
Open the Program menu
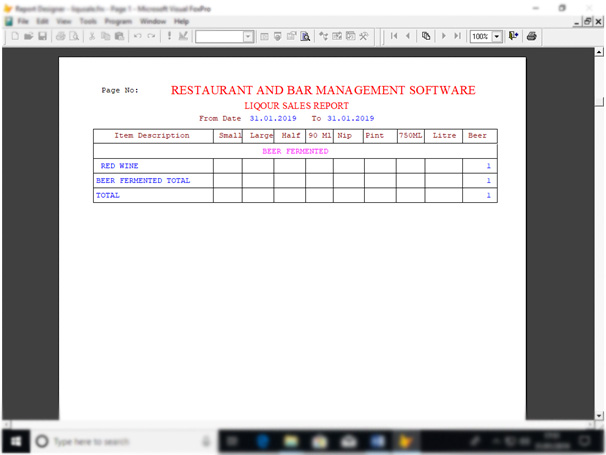[x=118, y=21]
